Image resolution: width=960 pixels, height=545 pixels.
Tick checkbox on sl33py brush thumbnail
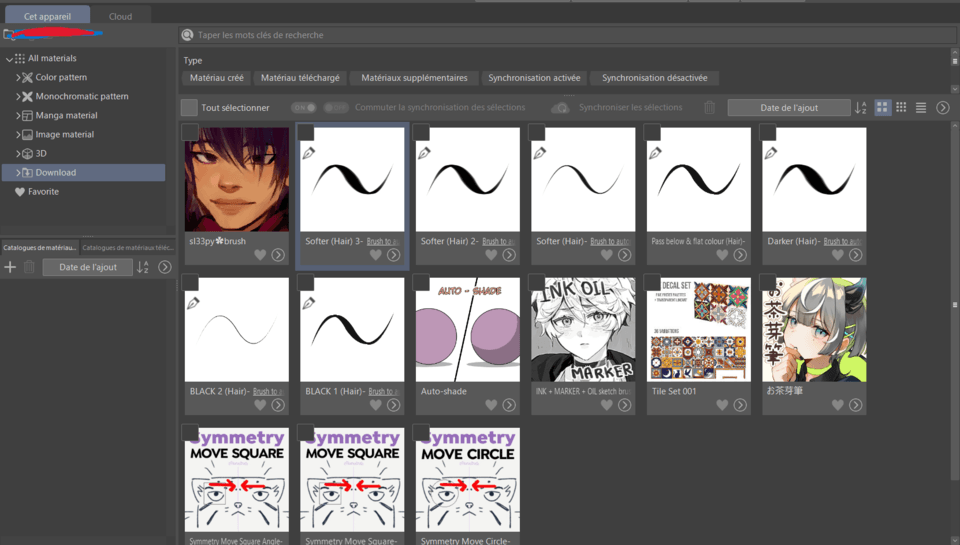190,132
